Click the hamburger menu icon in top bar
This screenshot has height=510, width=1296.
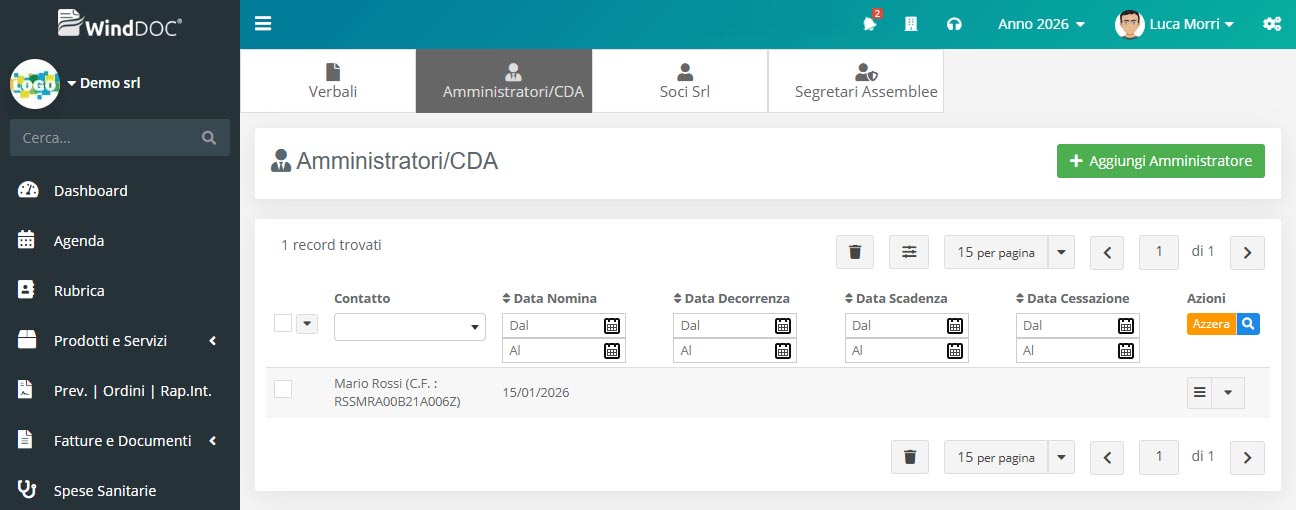(263, 24)
